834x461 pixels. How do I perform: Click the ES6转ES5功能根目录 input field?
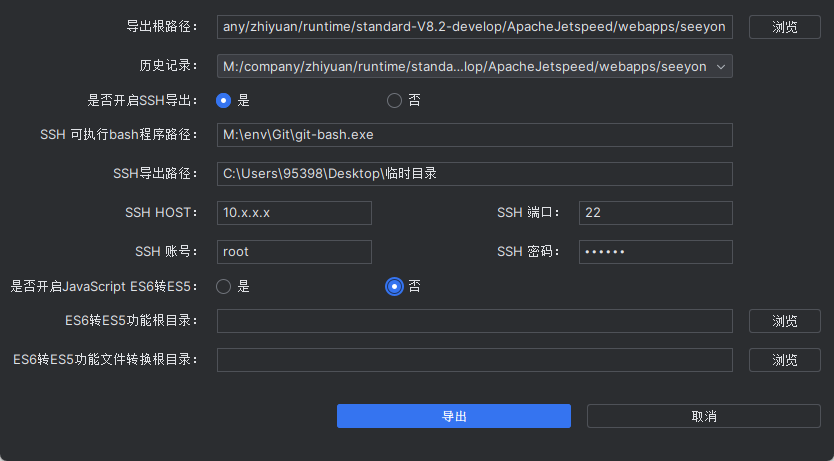[474, 321]
